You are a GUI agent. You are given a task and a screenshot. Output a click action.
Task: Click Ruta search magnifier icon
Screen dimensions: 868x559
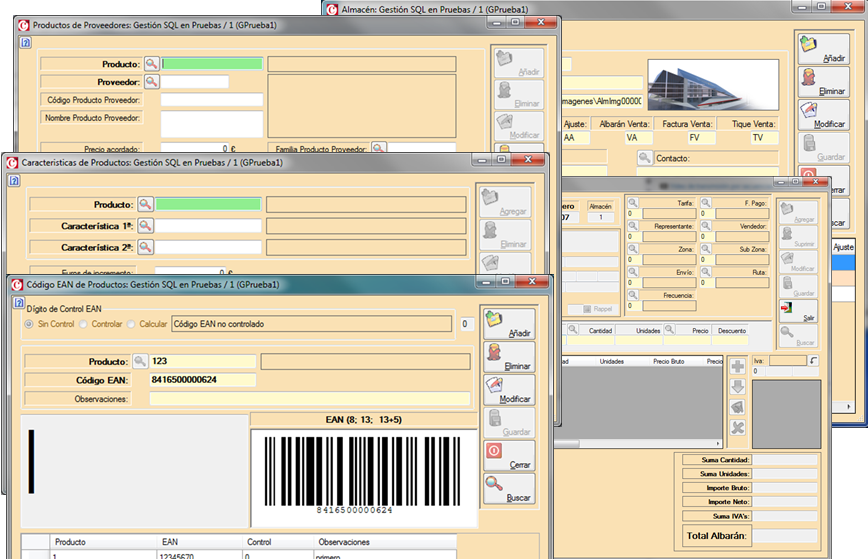(x=706, y=272)
